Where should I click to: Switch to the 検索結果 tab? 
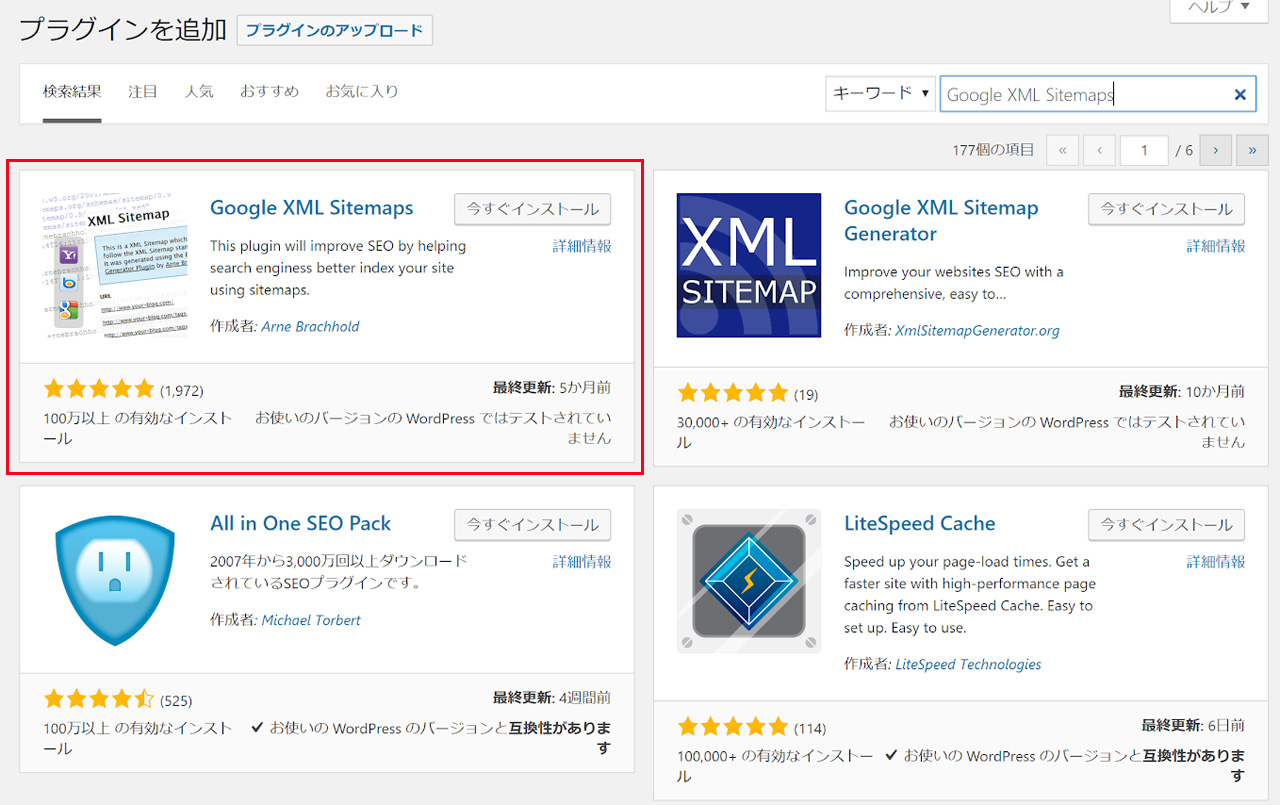(72, 92)
